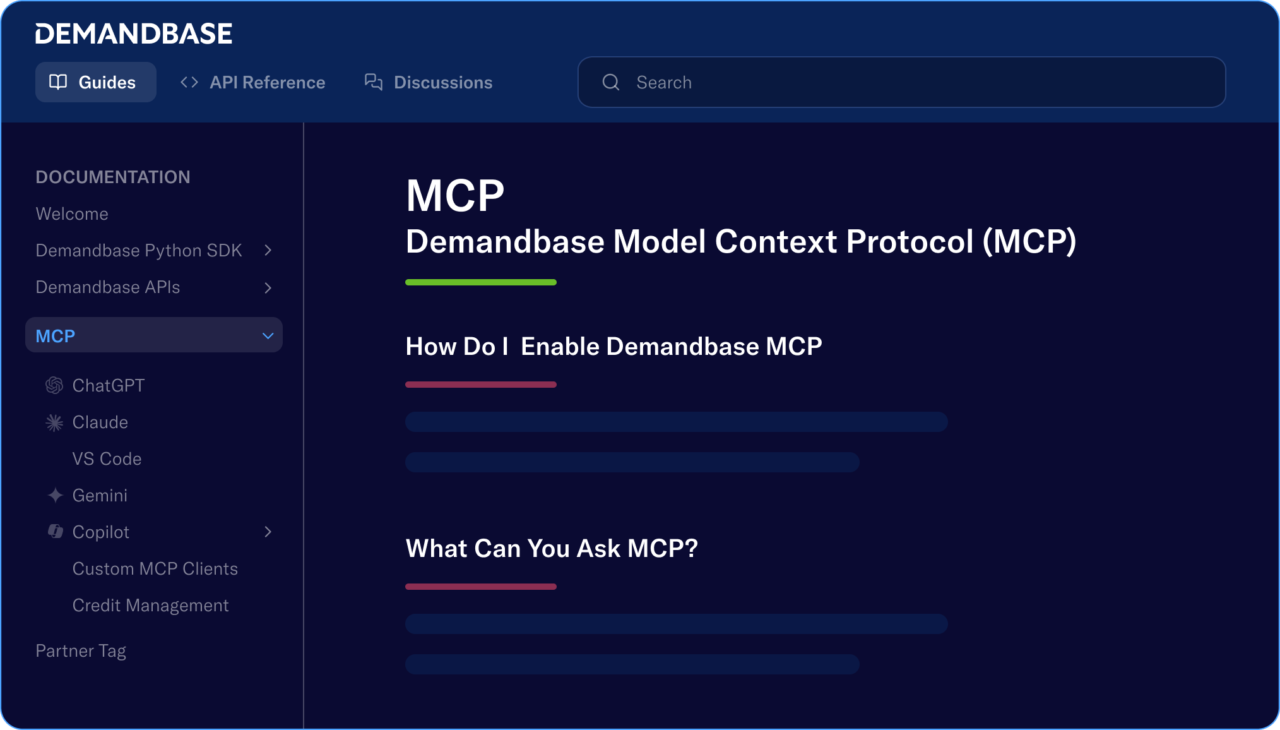Viewport: 1280px width, 730px height.
Task: Open the Copilot guide
Action: coord(101,532)
